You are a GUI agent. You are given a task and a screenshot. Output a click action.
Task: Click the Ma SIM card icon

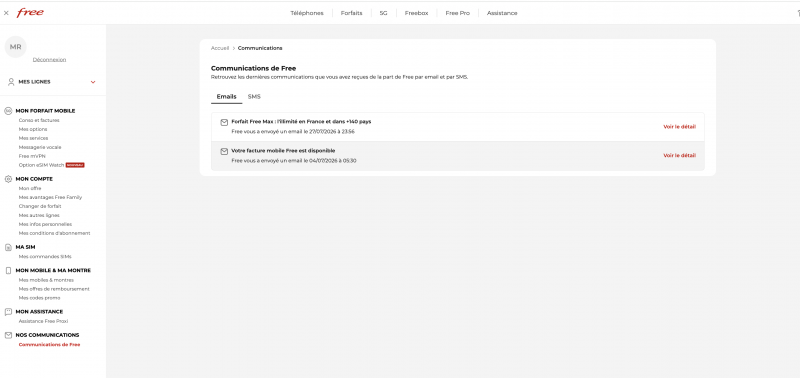tap(8, 247)
